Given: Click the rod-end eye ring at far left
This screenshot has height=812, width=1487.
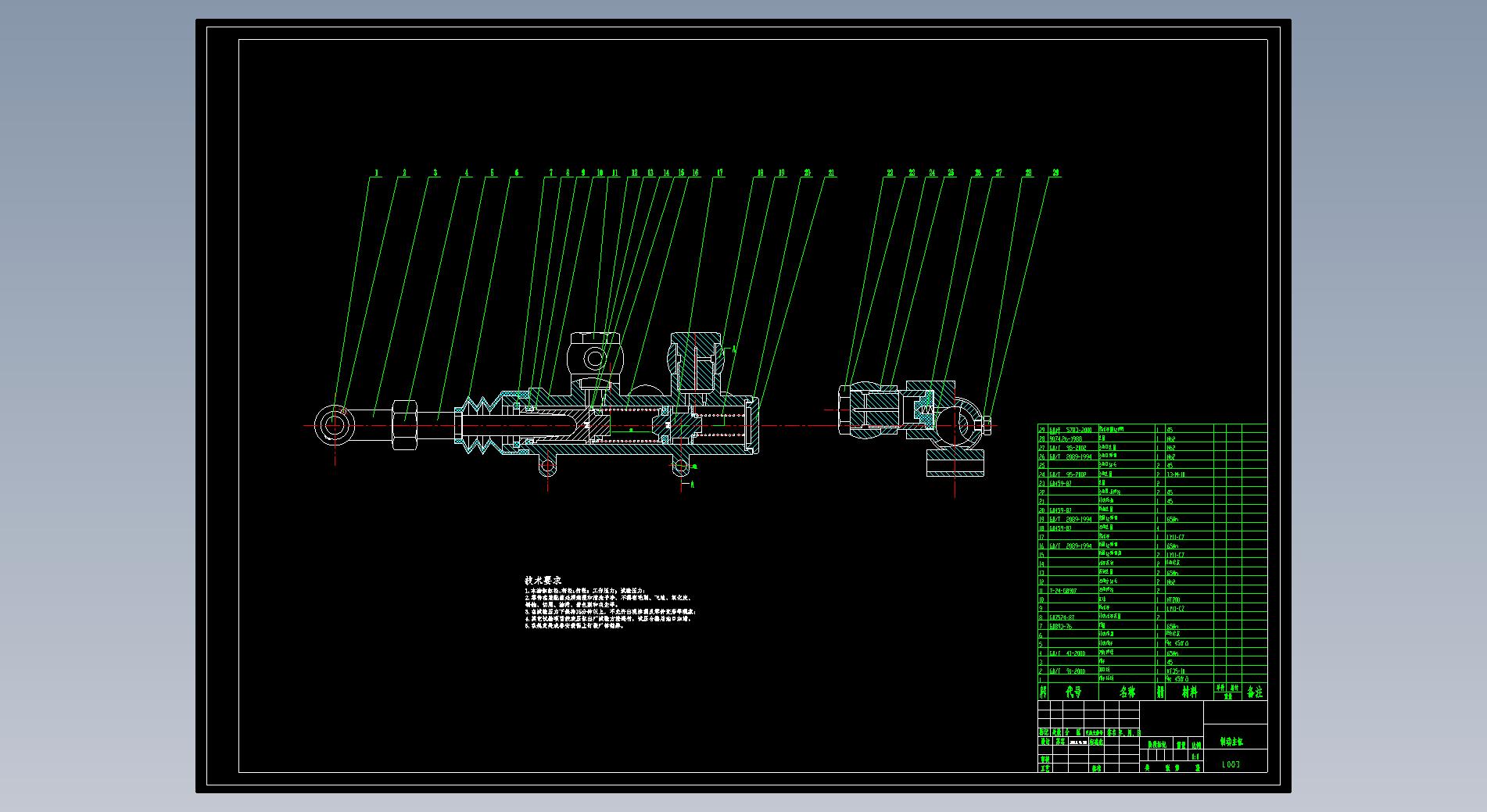Looking at the screenshot, I should (335, 425).
